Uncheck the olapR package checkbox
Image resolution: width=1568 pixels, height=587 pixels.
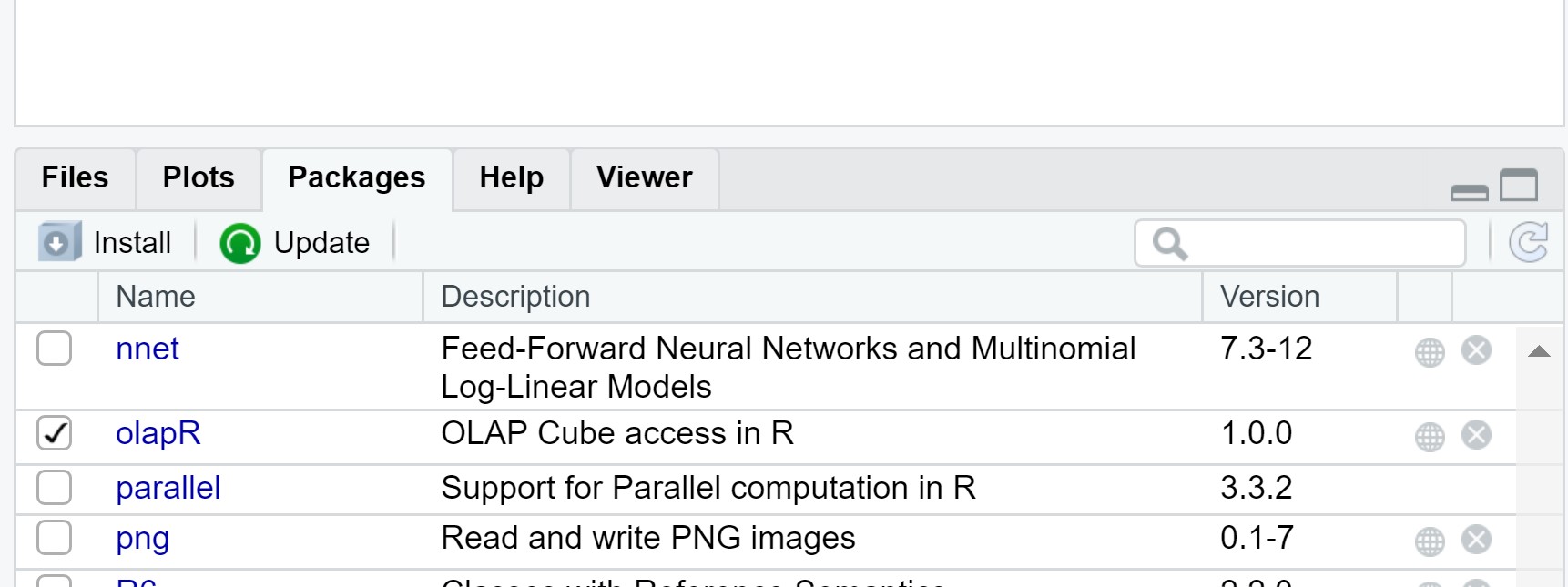click(54, 433)
